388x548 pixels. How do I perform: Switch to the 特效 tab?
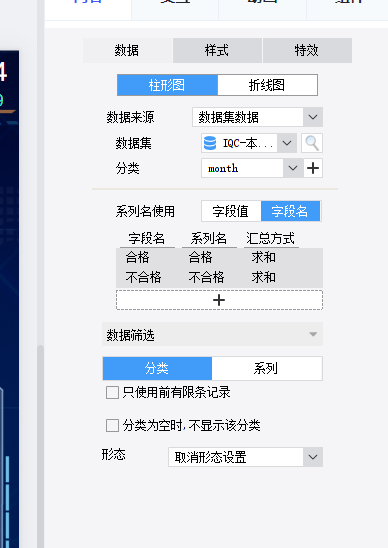(307, 50)
